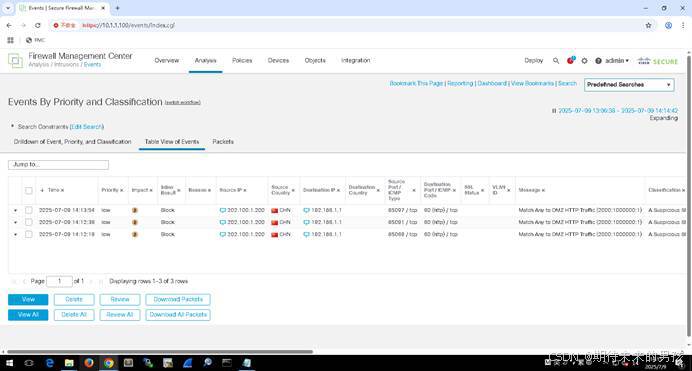Open the Overview menu
692x371 pixels.
[166, 60]
